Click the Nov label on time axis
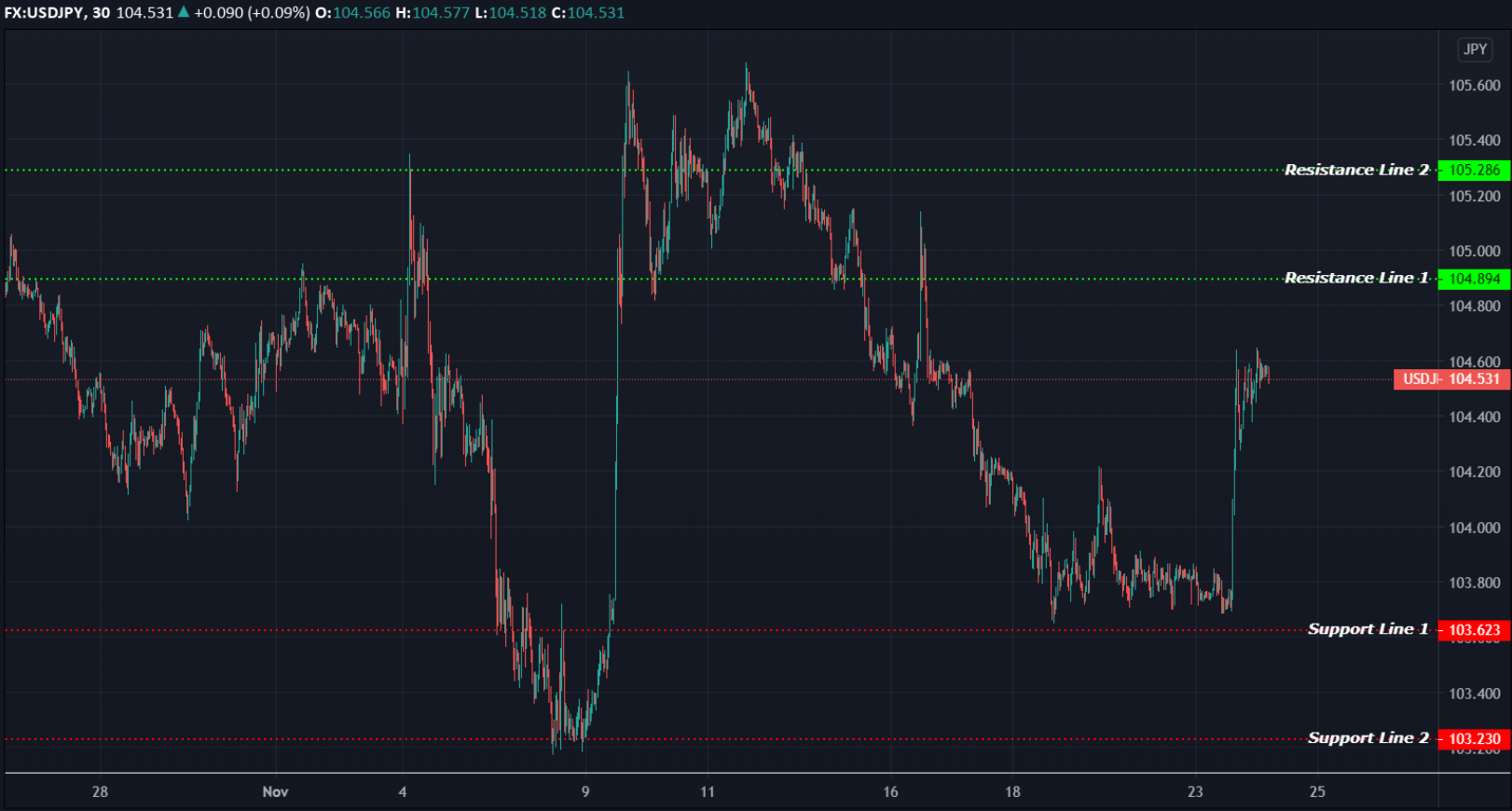The image size is (1512, 811). coord(275,791)
